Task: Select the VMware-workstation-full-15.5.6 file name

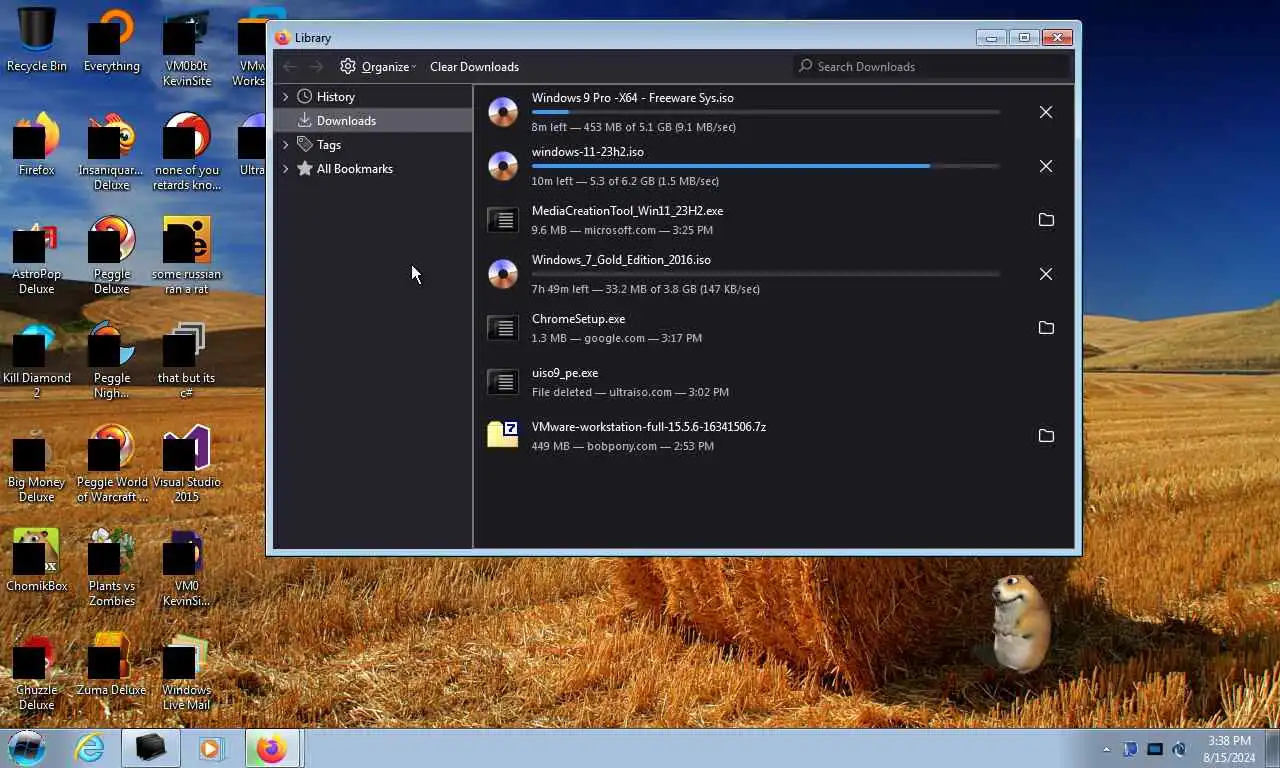Action: point(648,427)
